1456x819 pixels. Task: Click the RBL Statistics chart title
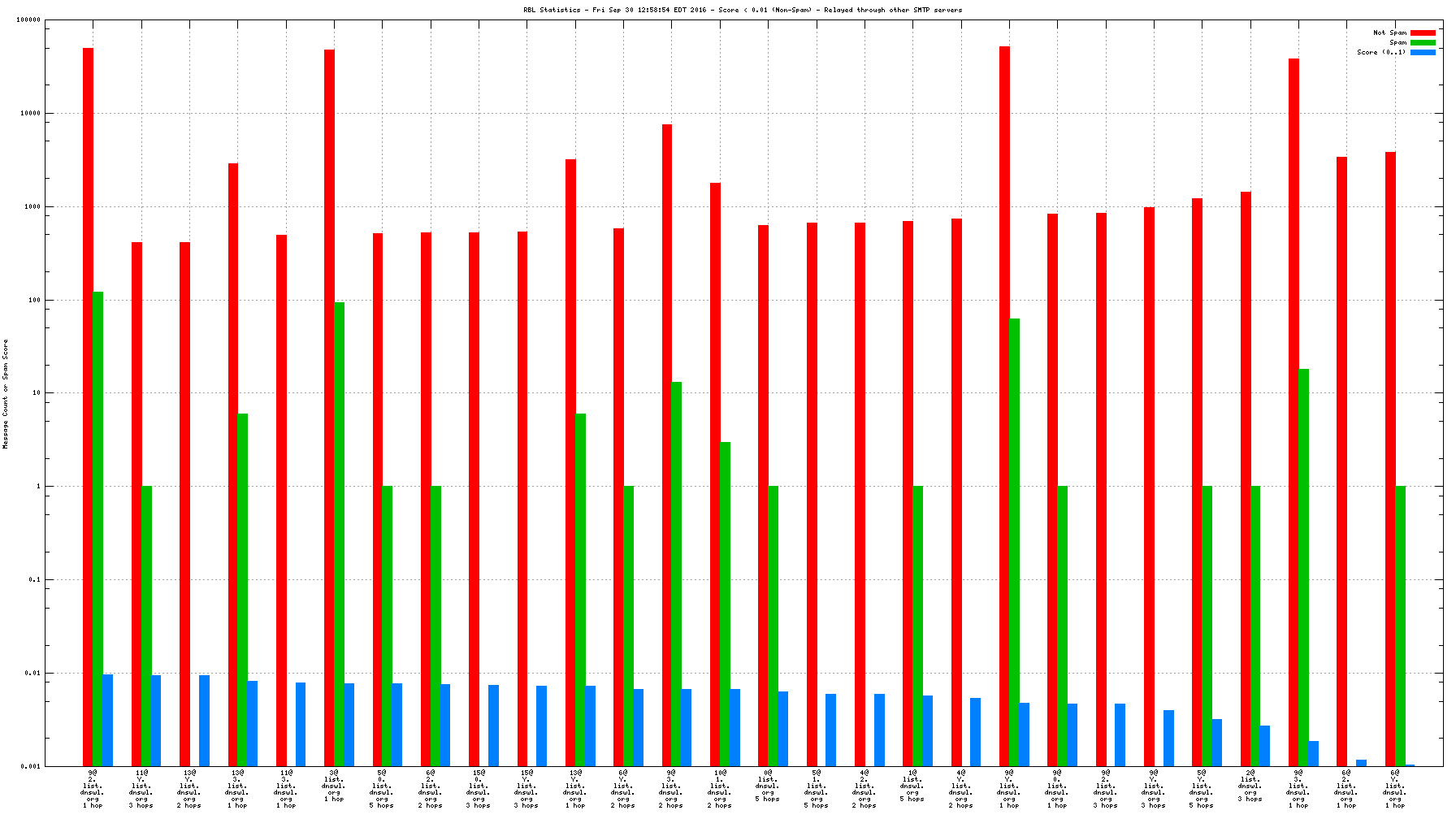(x=742, y=11)
